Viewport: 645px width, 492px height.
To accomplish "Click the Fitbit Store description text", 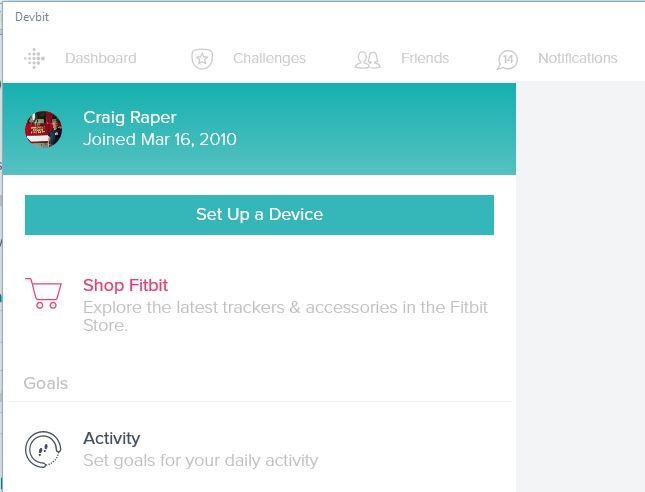I will [285, 316].
